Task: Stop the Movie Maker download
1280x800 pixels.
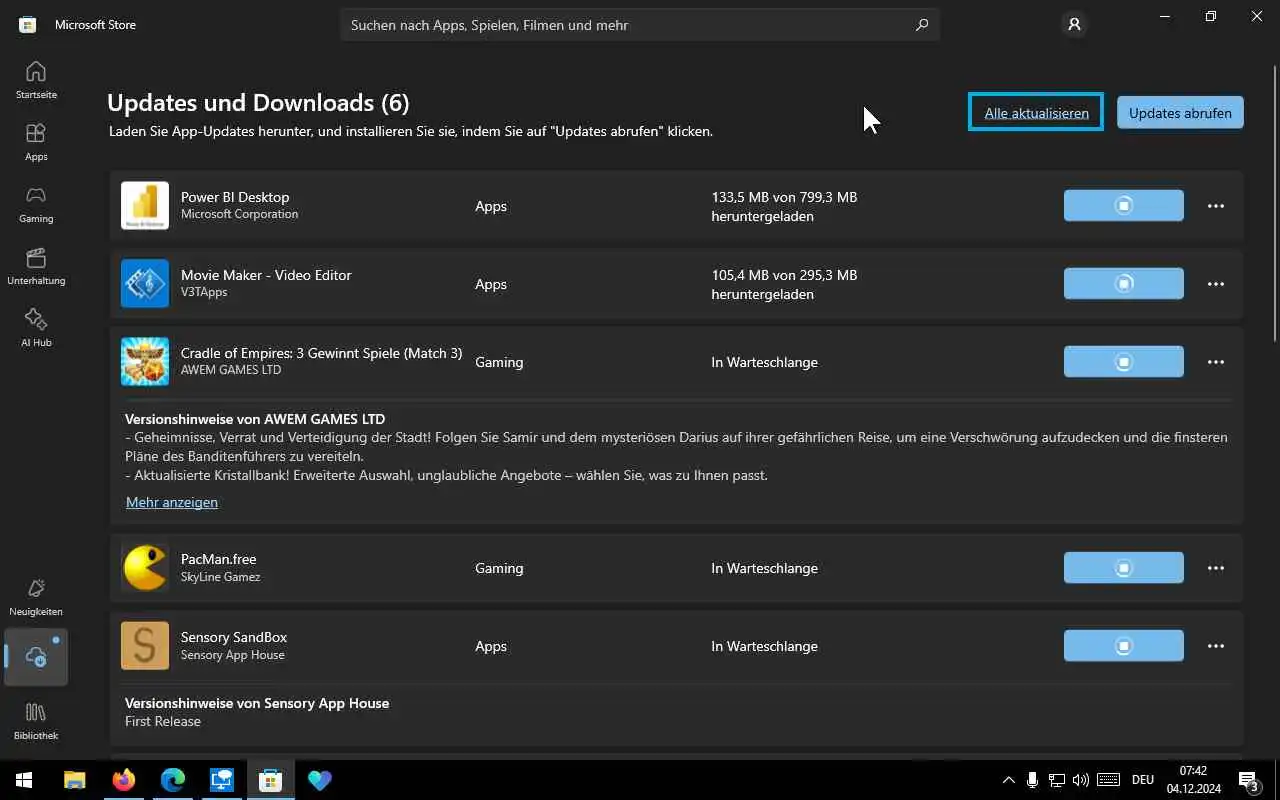Action: tap(1123, 284)
